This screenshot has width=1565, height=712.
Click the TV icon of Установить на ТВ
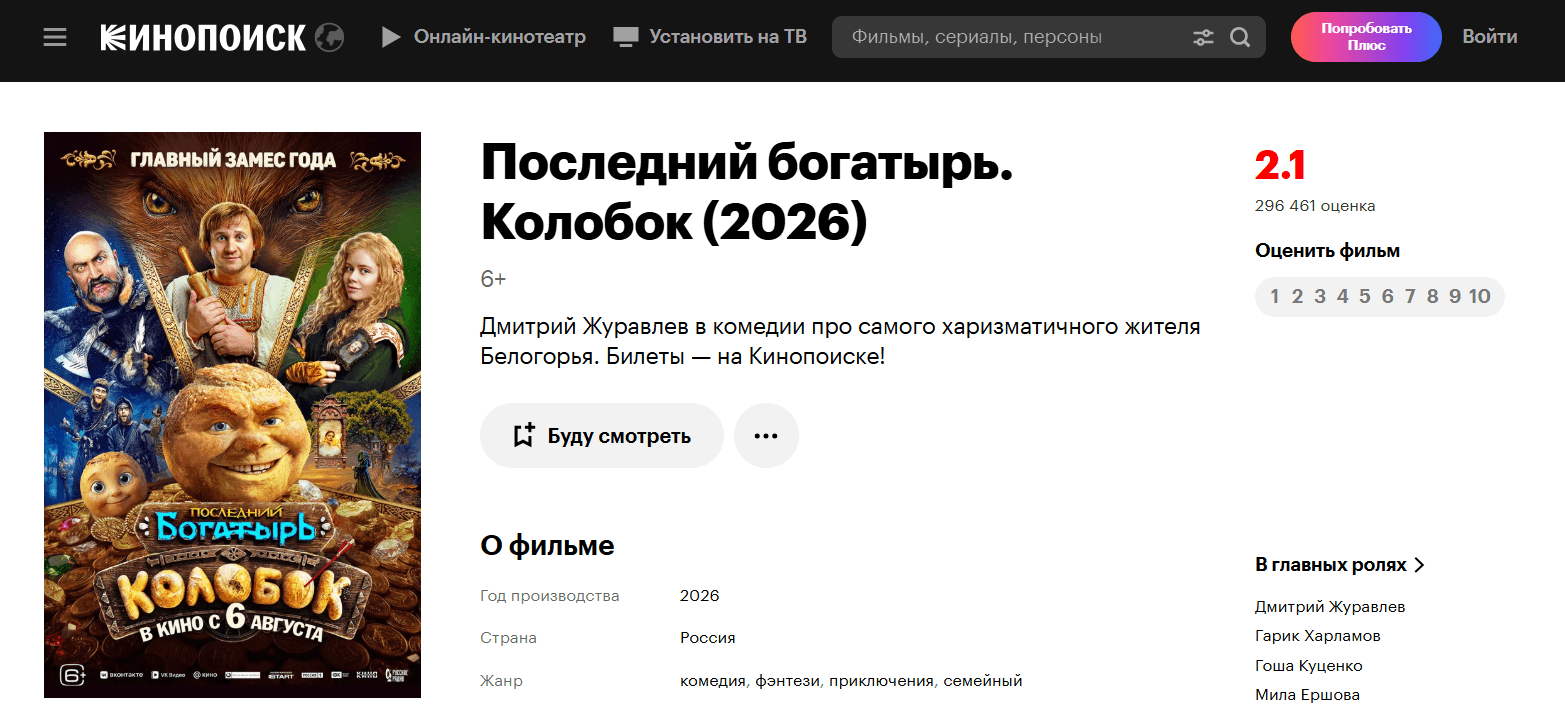(626, 38)
